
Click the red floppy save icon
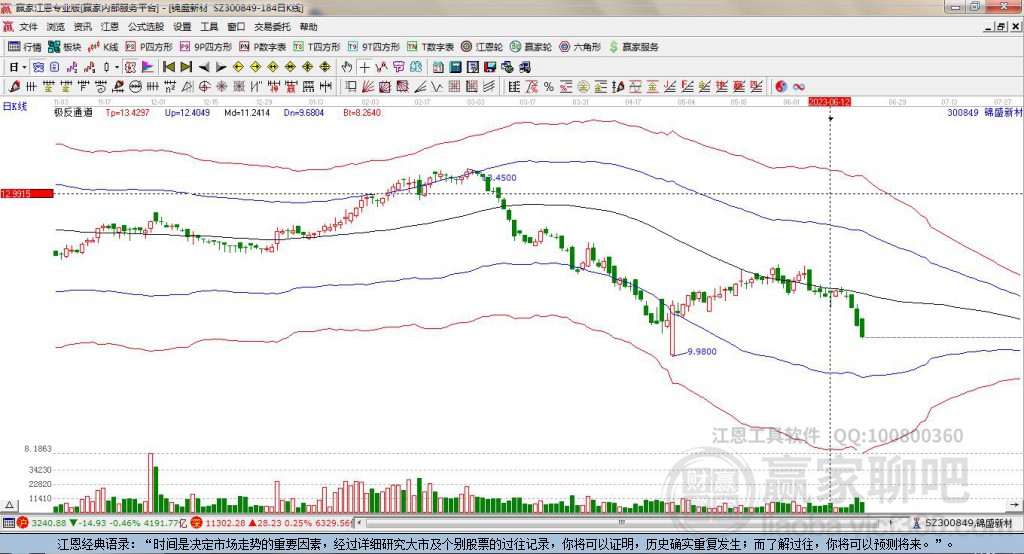coord(490,67)
